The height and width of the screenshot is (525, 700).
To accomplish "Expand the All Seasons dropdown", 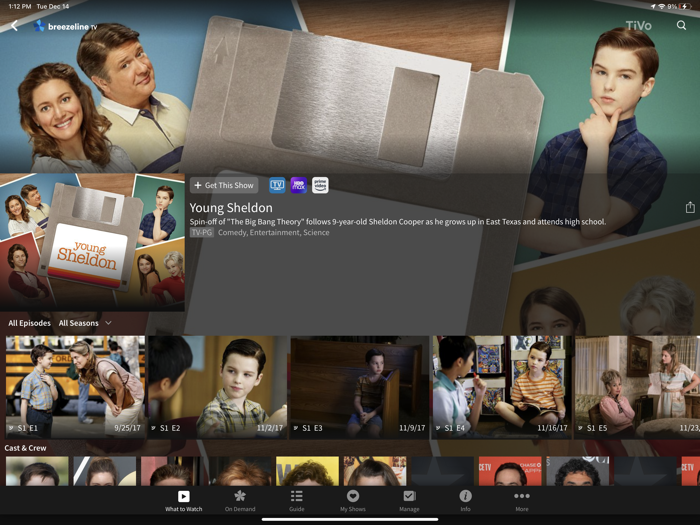I will tap(85, 323).
